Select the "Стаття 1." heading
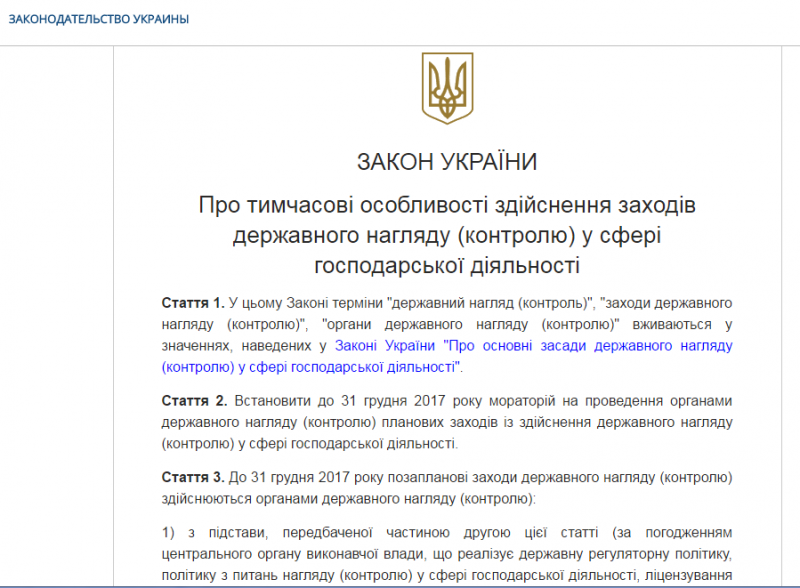 (192, 302)
